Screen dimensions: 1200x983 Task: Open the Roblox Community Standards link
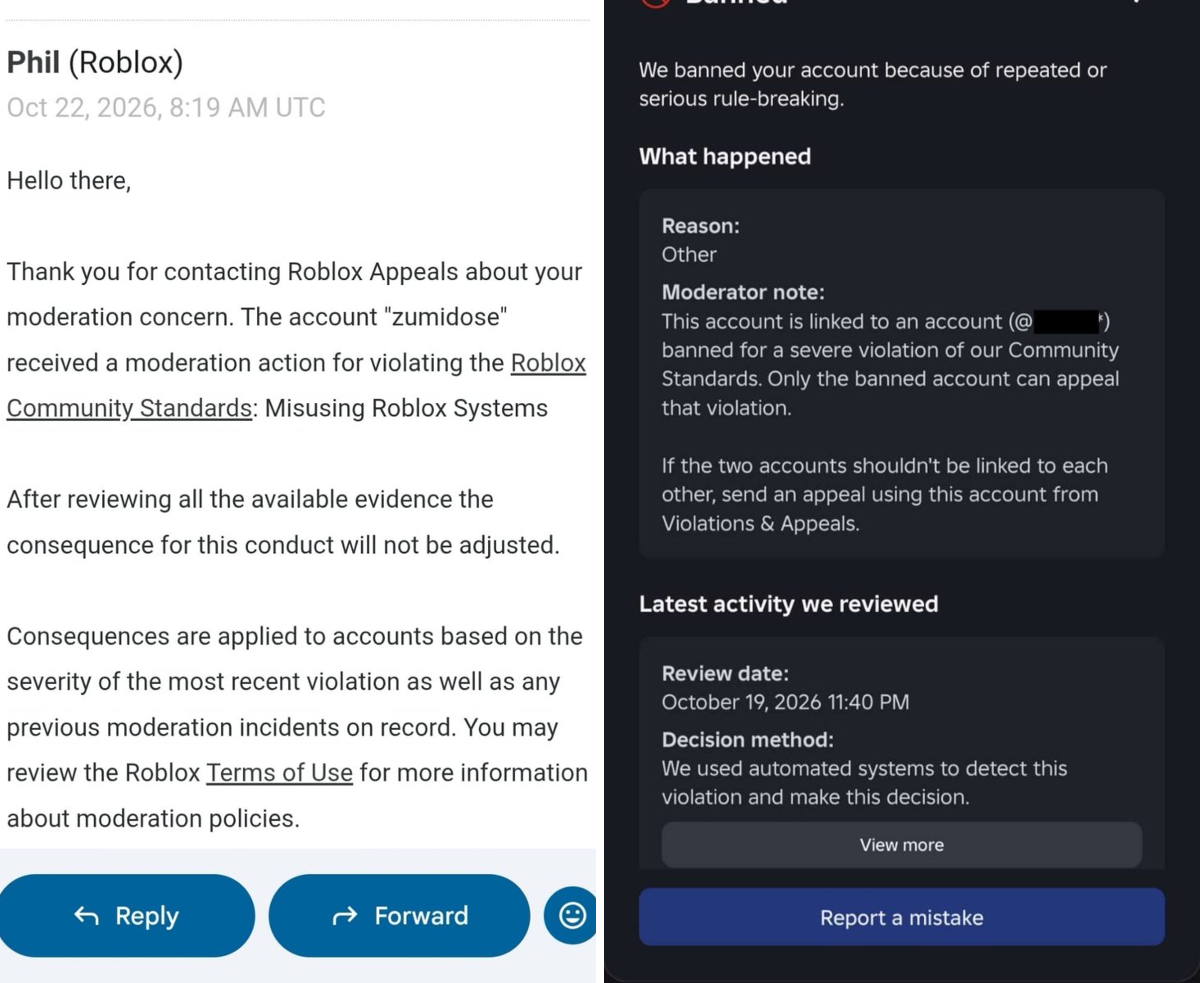(296, 385)
